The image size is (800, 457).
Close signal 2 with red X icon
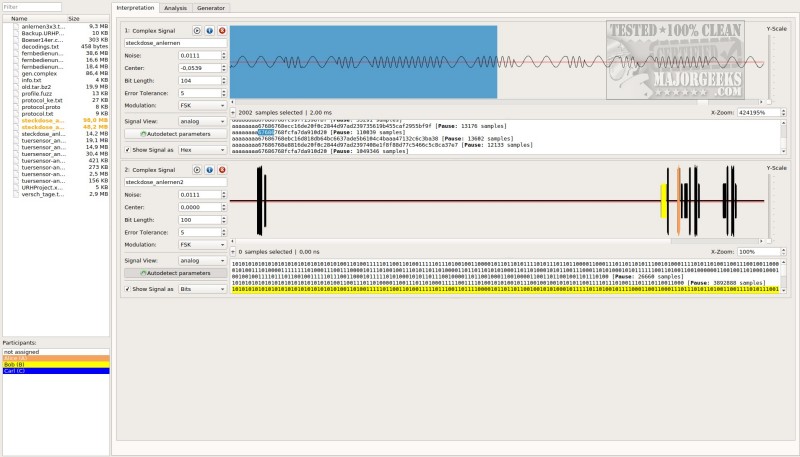(221, 170)
